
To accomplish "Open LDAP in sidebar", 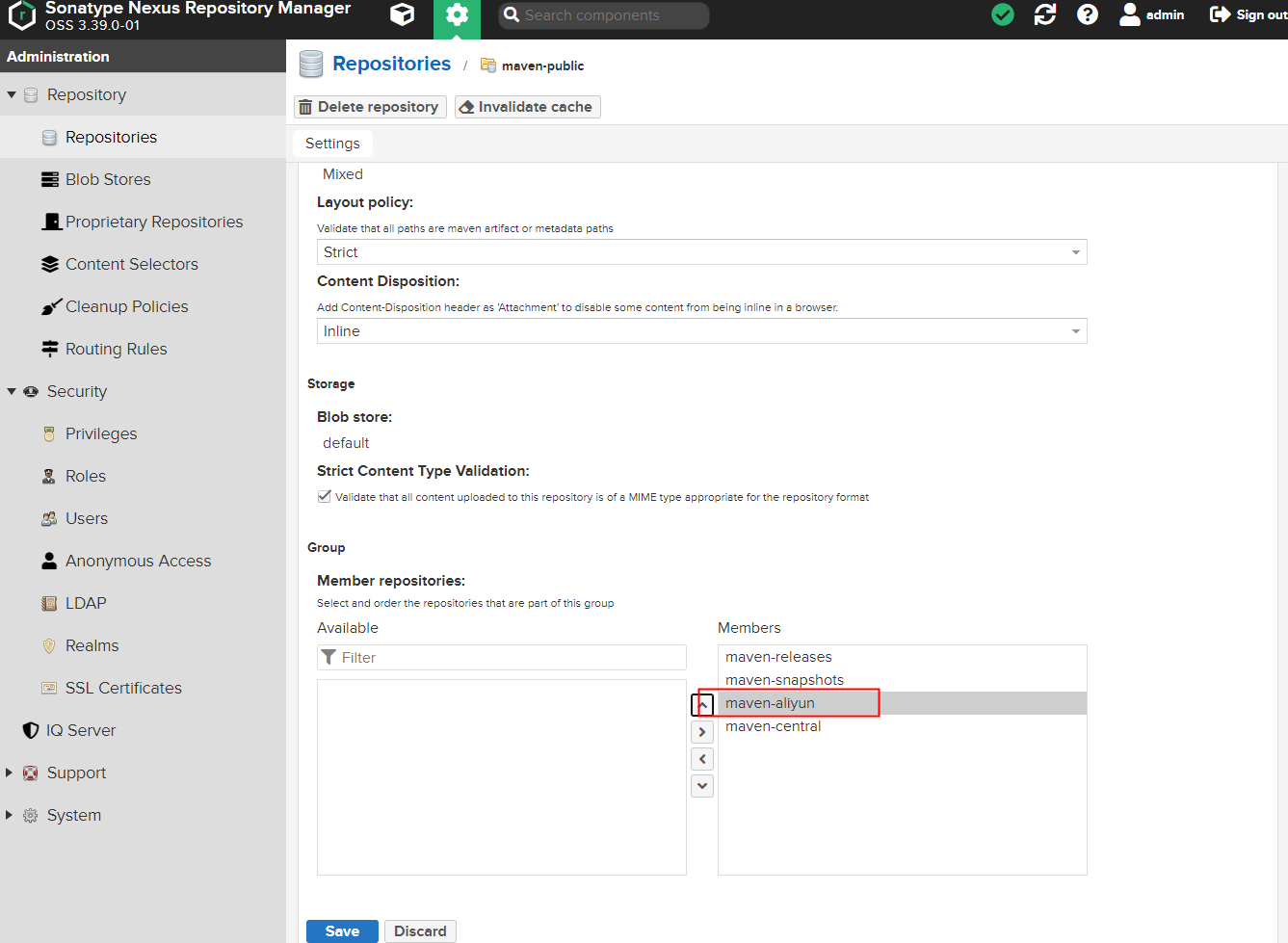I will [x=143, y=603].
